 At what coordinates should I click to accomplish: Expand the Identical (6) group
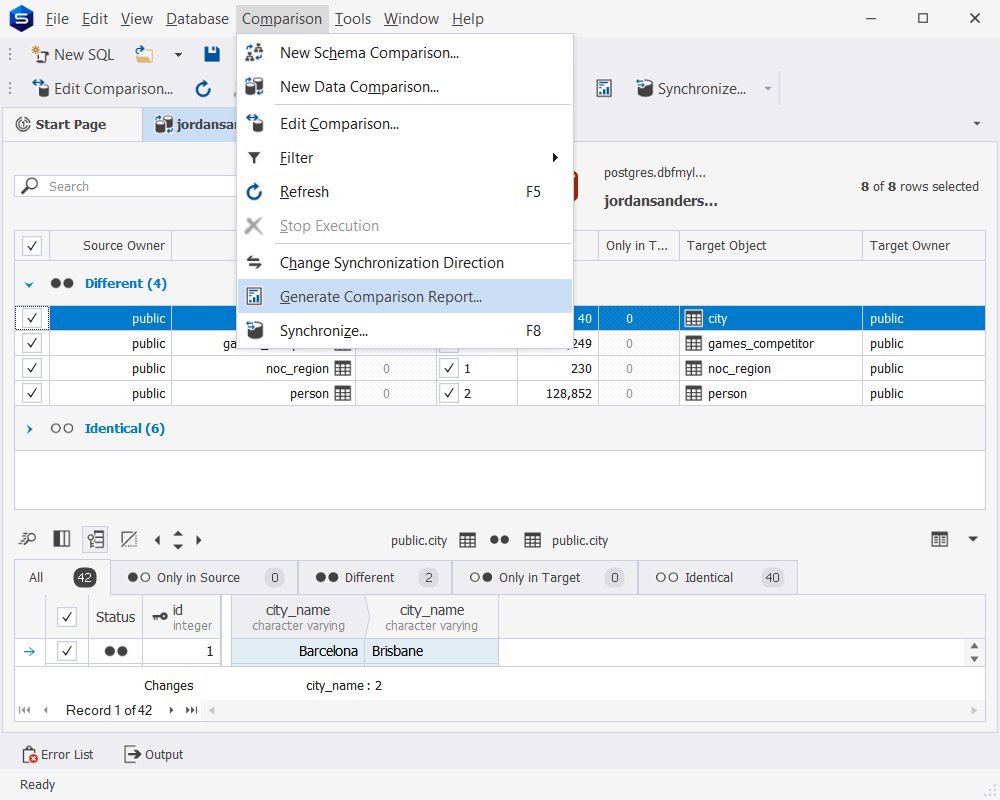coord(29,429)
